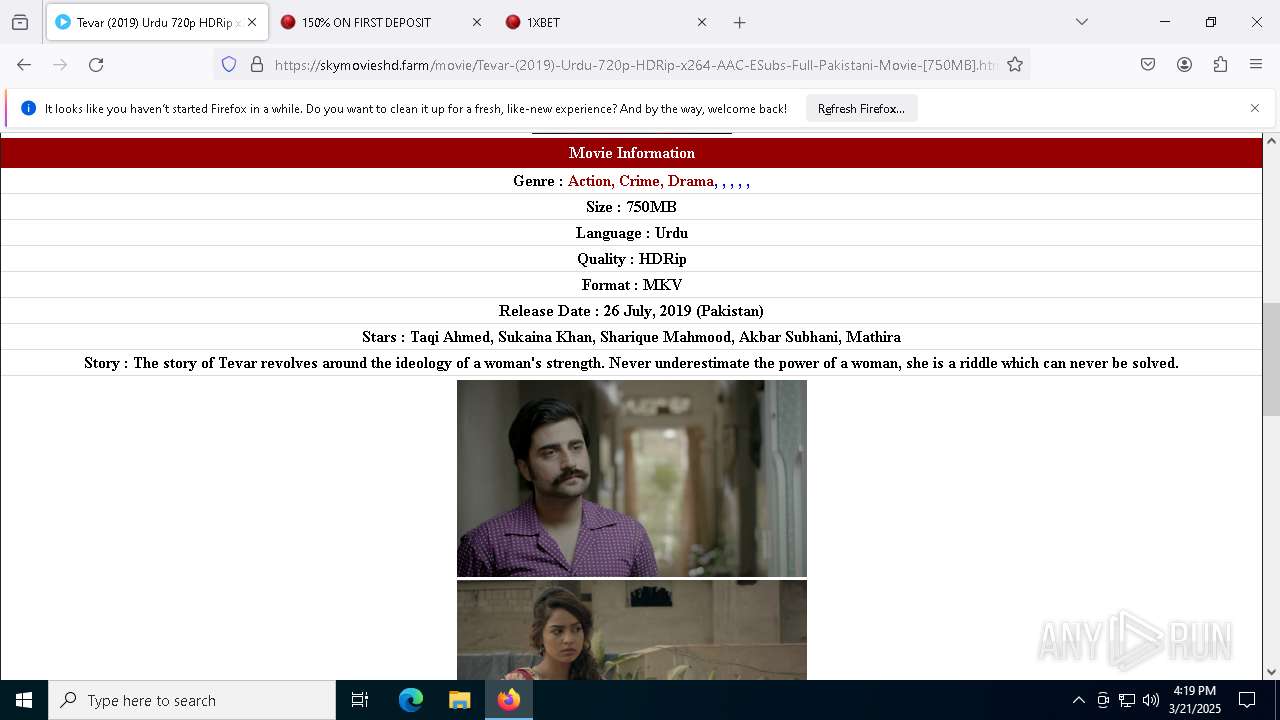Screen dimensions: 1280x720
Task: Dismiss the Firefox refresh notification bar
Action: [1255, 108]
